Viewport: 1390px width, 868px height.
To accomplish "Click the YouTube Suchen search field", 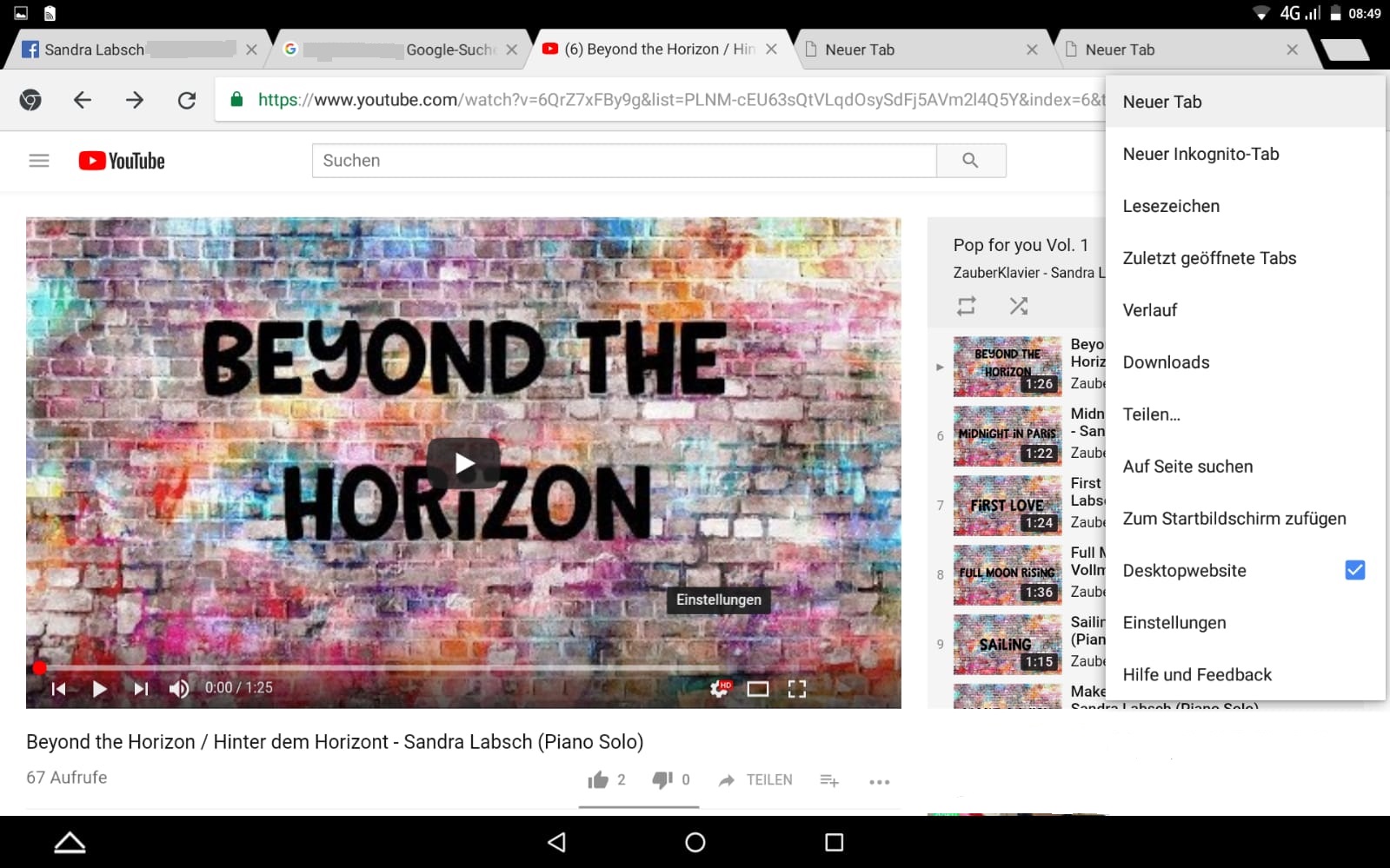I will pos(624,161).
